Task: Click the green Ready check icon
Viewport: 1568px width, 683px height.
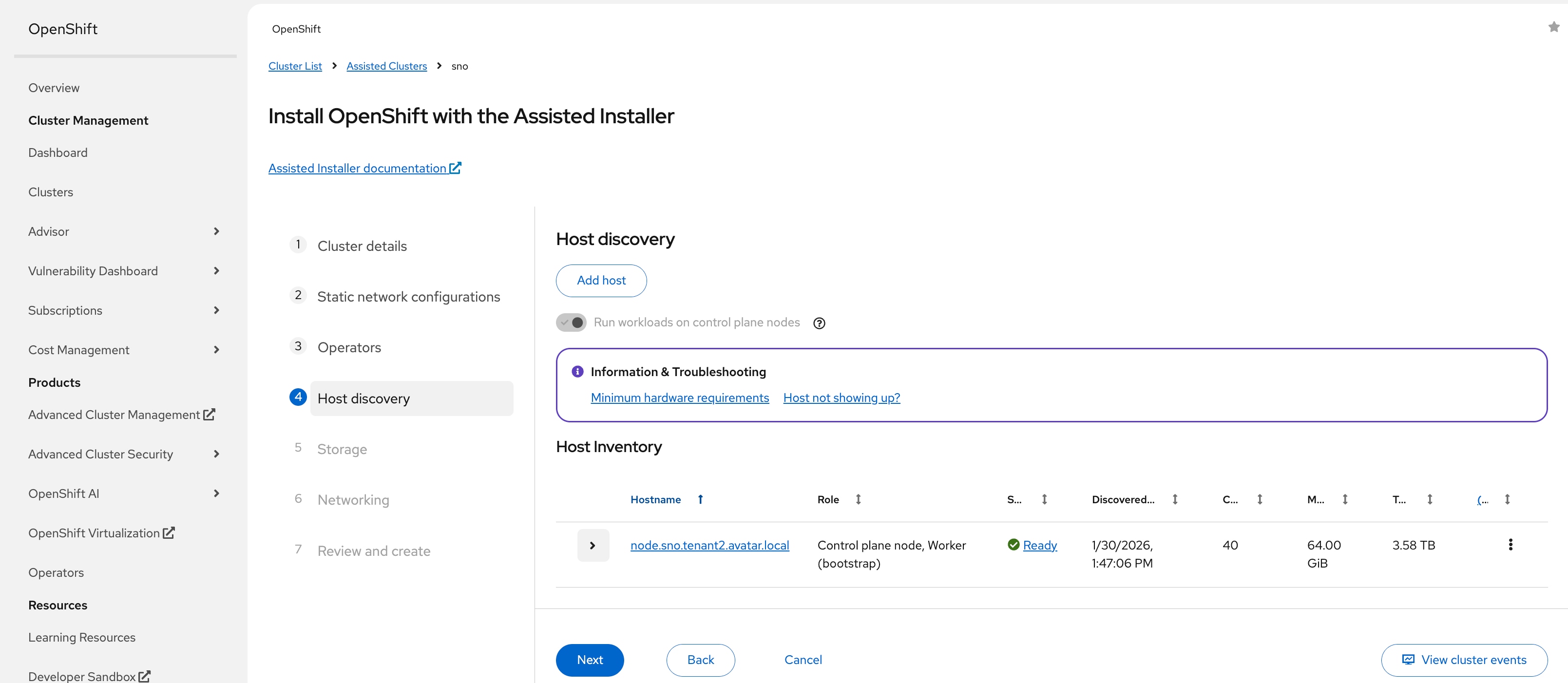Action: click(x=1013, y=545)
